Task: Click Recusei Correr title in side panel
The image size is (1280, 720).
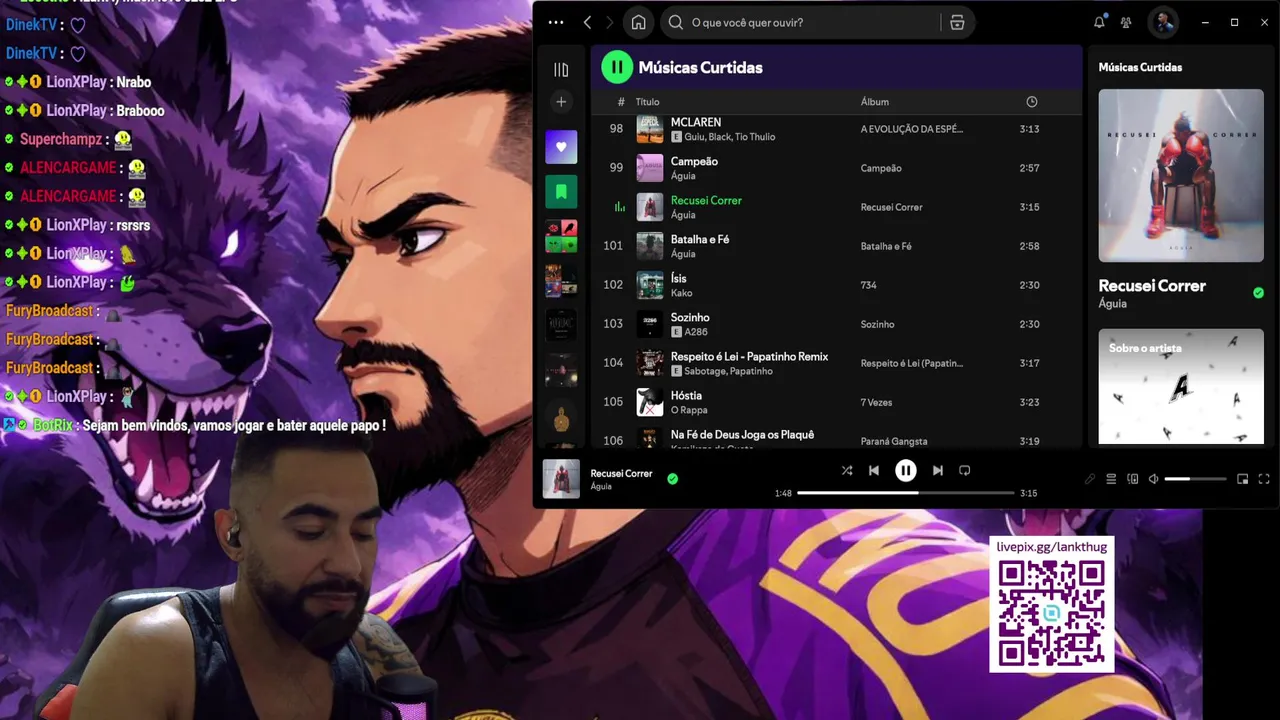Action: (1152, 285)
